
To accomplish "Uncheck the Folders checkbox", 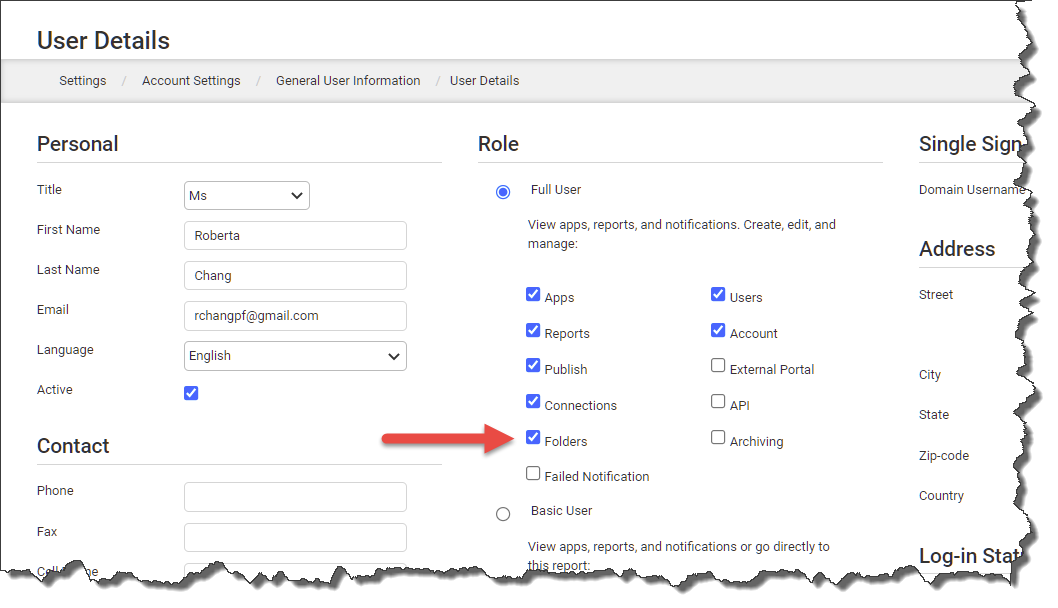I will pos(533,437).
